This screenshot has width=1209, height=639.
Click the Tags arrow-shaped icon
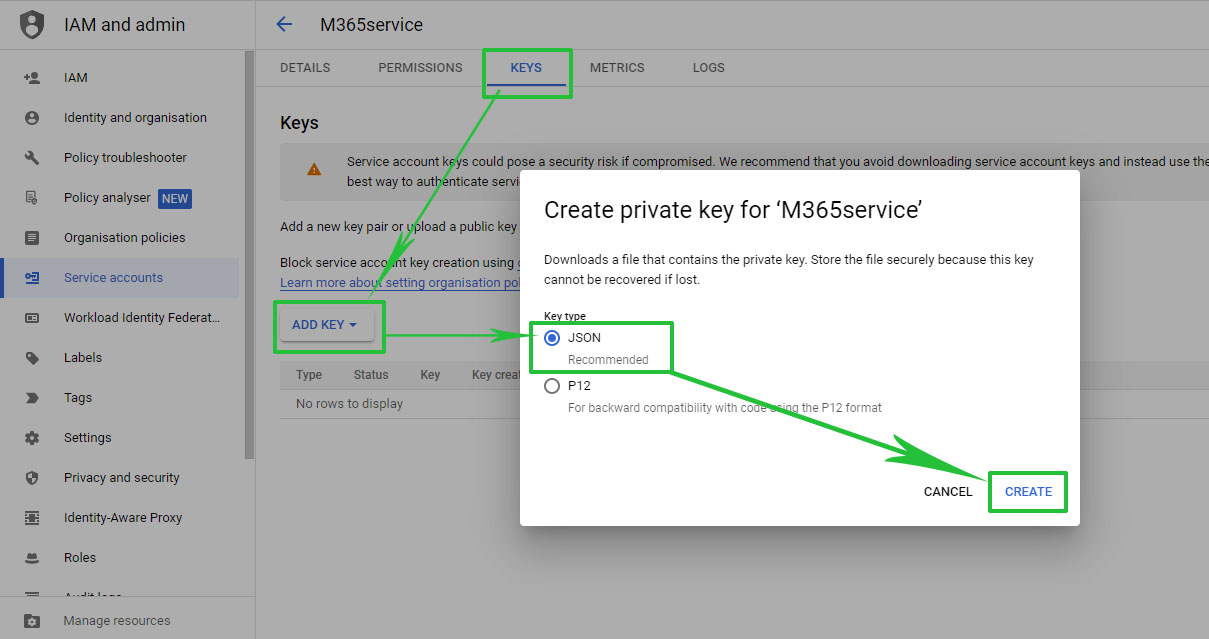[32, 398]
